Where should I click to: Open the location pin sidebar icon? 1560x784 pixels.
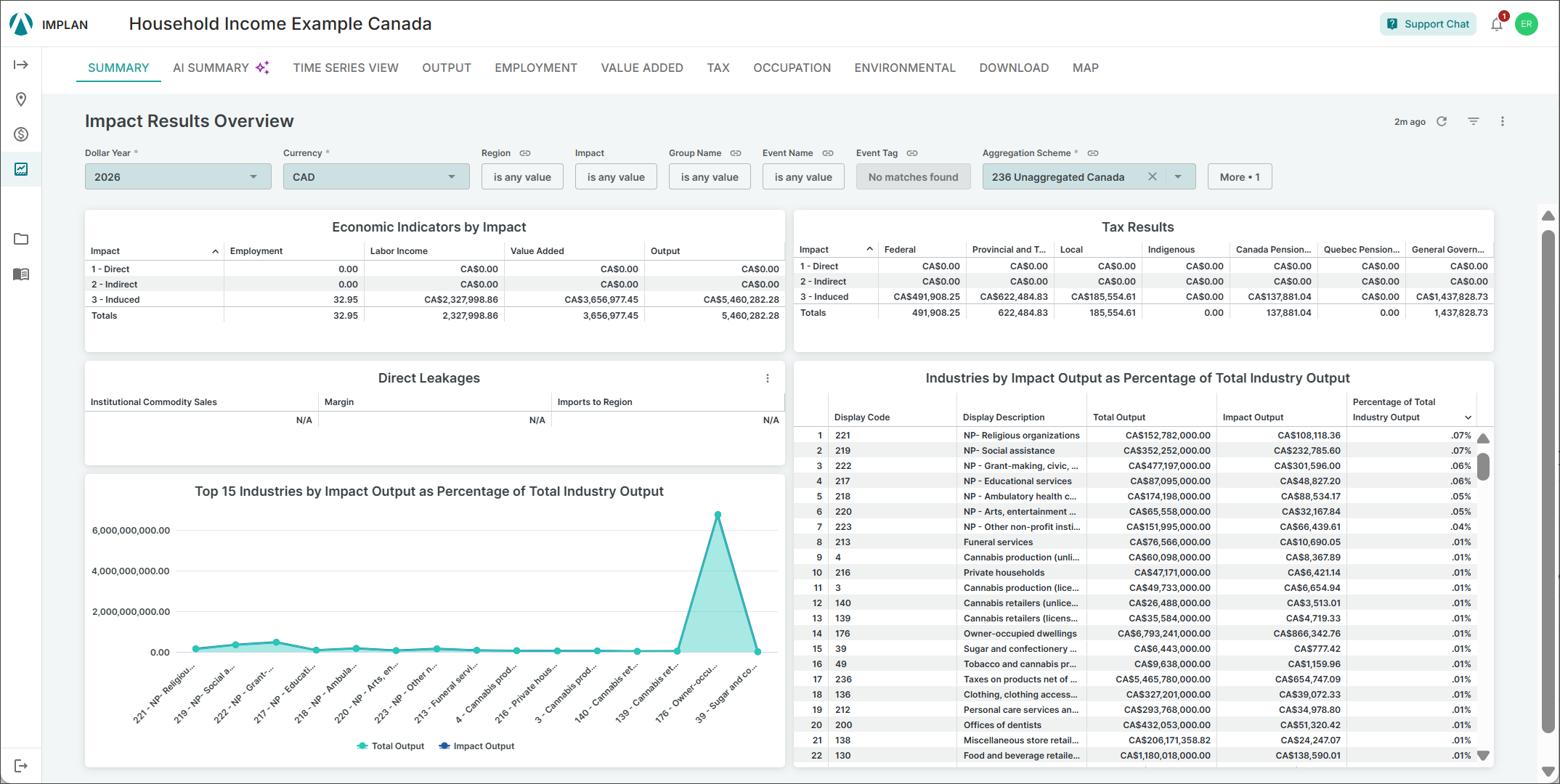(21, 99)
